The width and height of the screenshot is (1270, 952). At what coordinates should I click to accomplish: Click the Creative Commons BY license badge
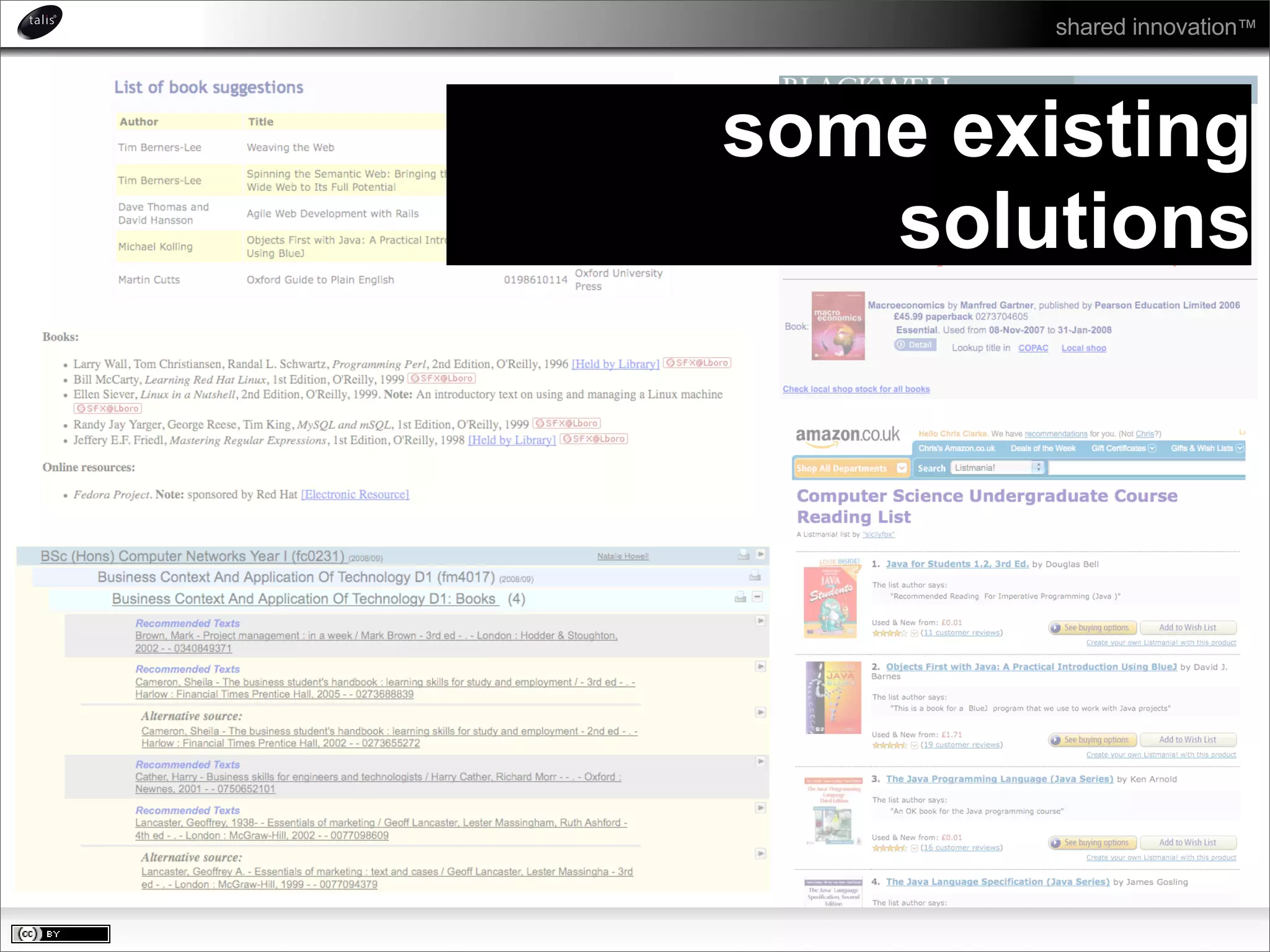[x=61, y=933]
